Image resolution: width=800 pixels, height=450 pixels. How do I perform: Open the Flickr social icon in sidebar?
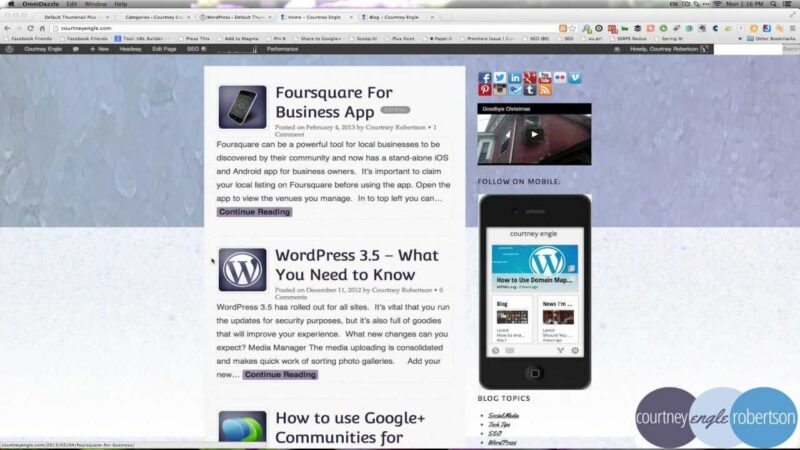point(560,78)
